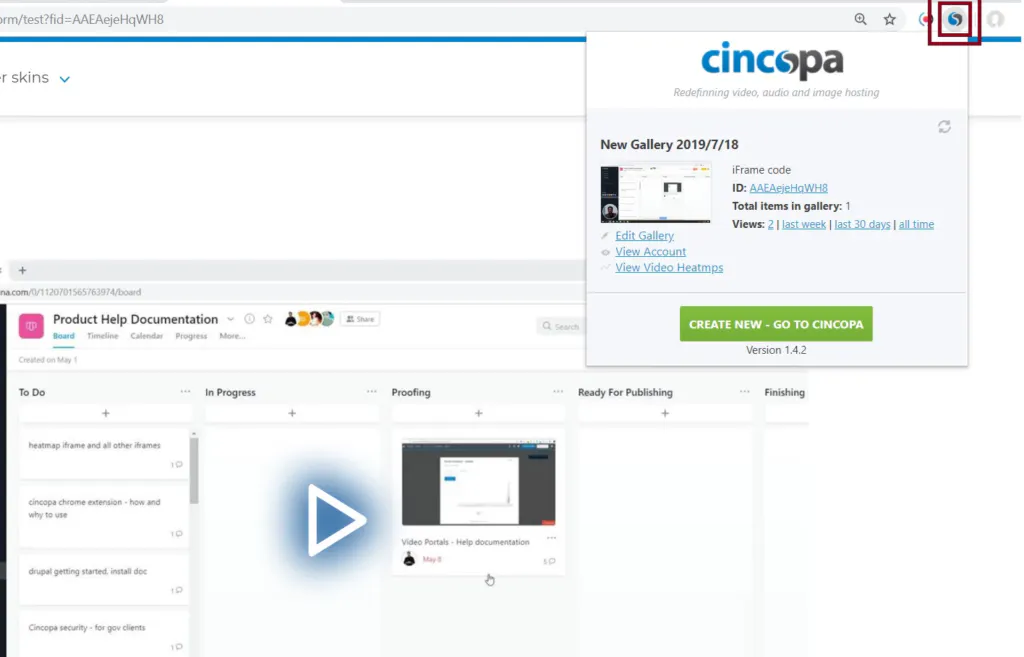Switch to the Progress tab
Viewport: 1024px width, 657px height.
click(x=191, y=336)
